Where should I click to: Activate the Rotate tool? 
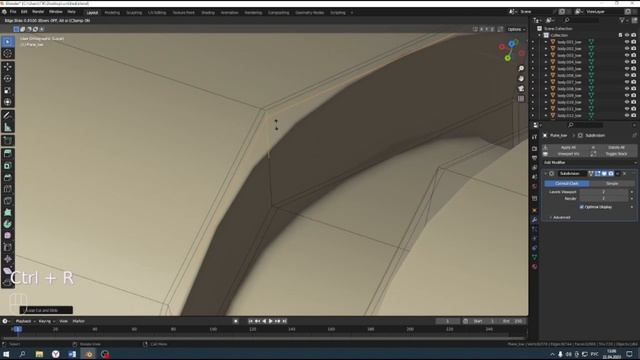(x=8, y=79)
